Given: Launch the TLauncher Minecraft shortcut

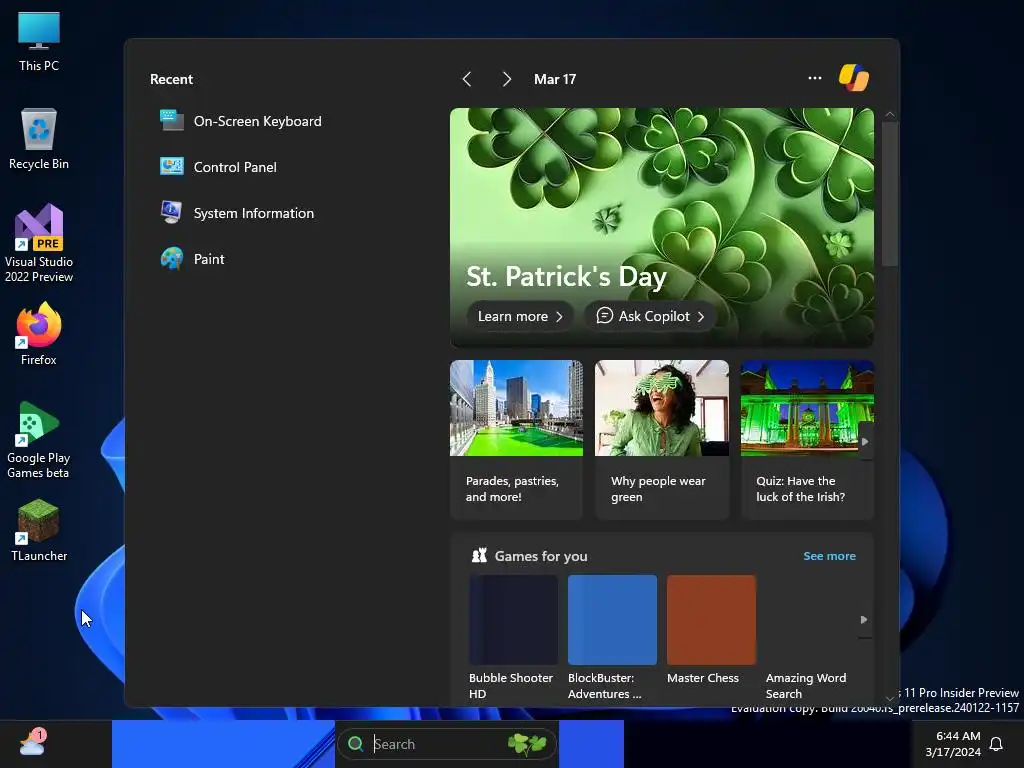Looking at the screenshot, I should pos(39,530).
